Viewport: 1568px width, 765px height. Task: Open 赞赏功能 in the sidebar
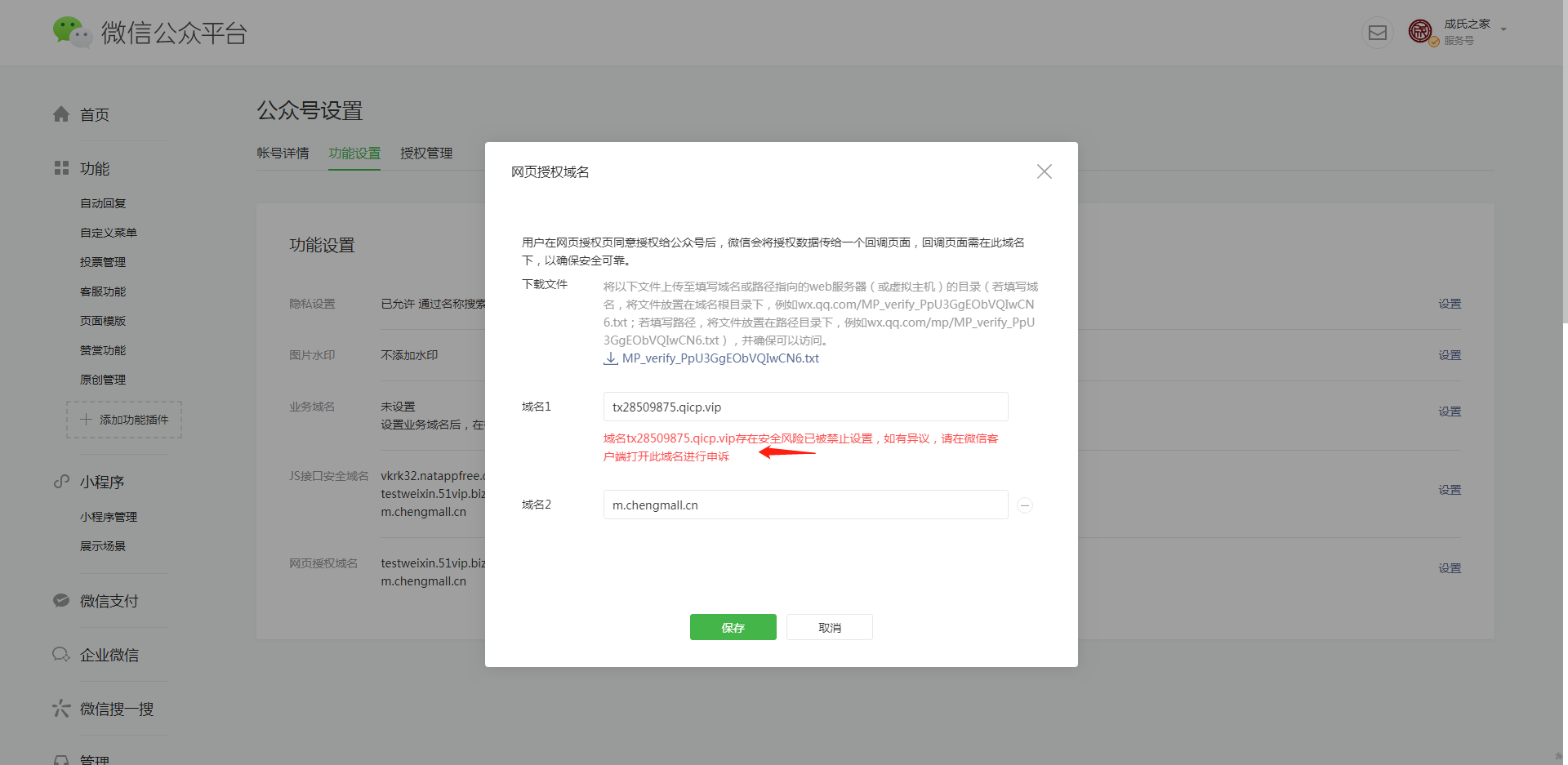(x=103, y=350)
